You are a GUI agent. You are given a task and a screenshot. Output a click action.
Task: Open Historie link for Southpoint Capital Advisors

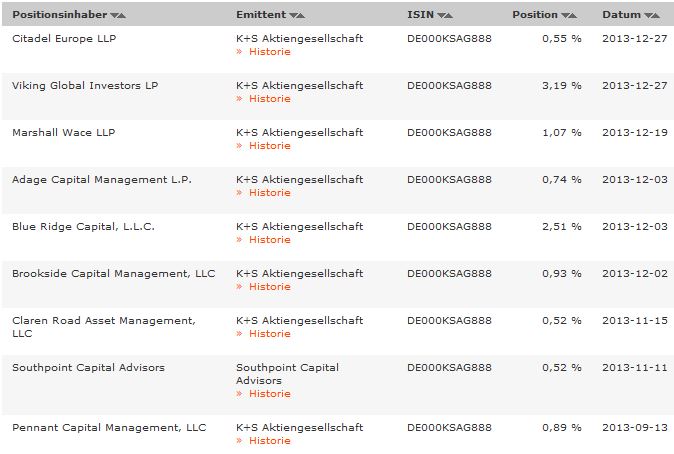coord(269,394)
